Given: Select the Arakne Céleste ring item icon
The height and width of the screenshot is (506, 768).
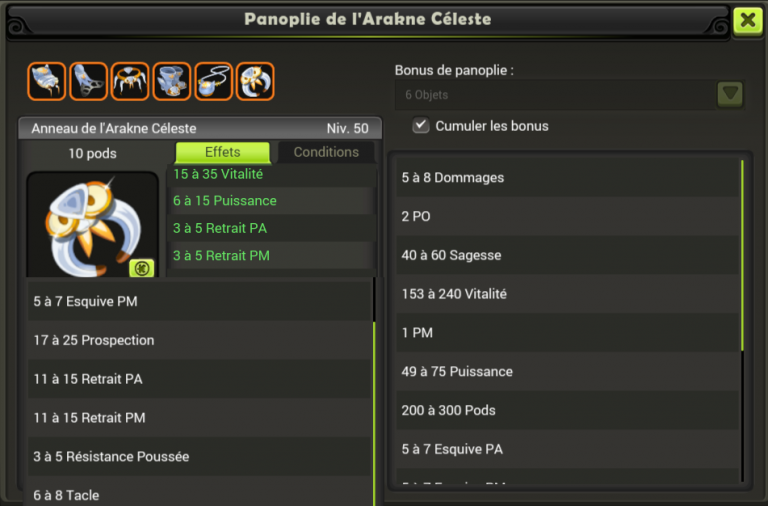Looking at the screenshot, I should (x=255, y=81).
